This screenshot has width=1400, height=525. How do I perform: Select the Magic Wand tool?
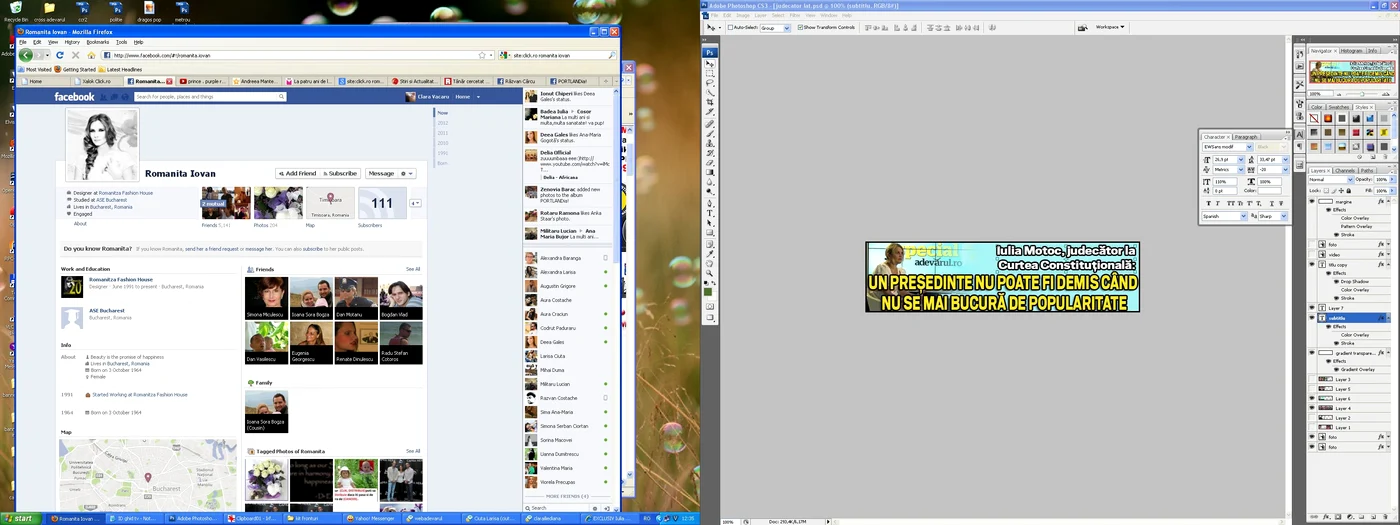(x=710, y=92)
